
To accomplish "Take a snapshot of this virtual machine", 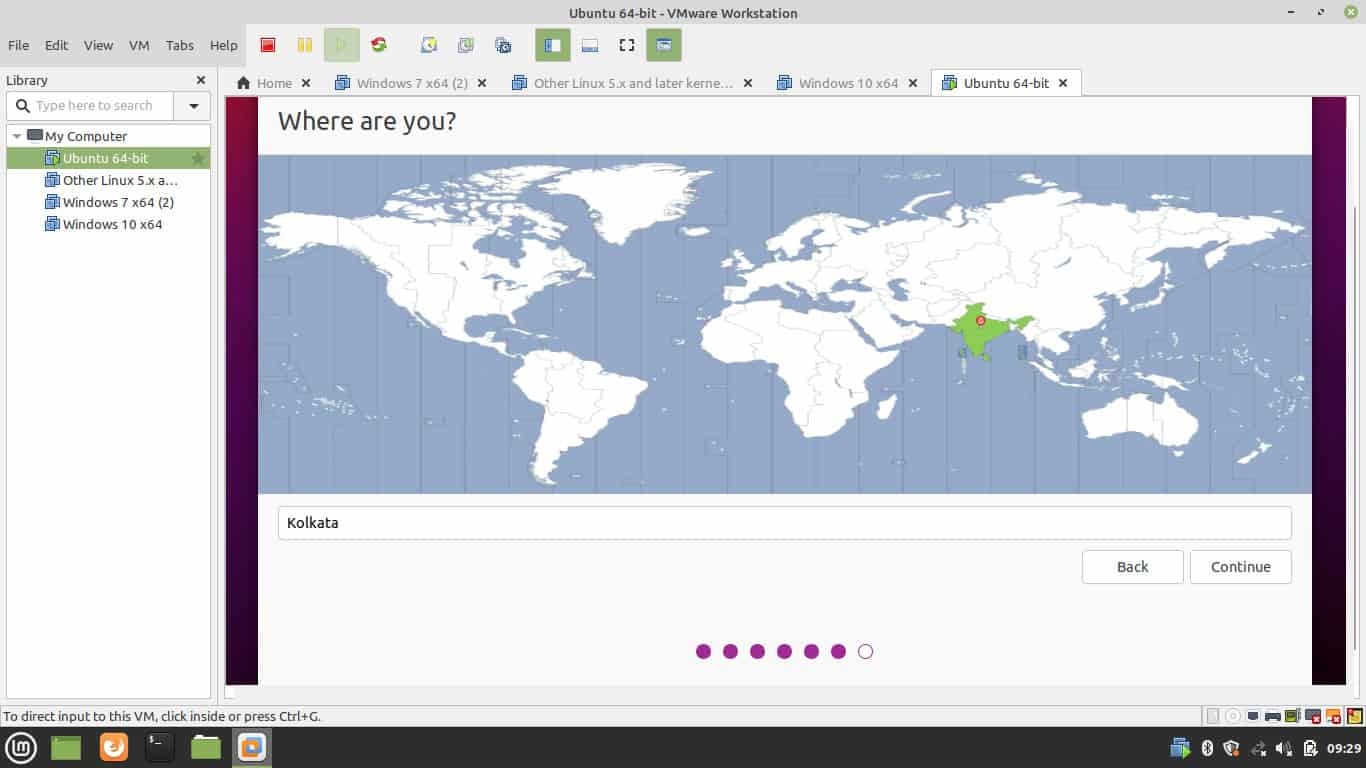I will [429, 45].
